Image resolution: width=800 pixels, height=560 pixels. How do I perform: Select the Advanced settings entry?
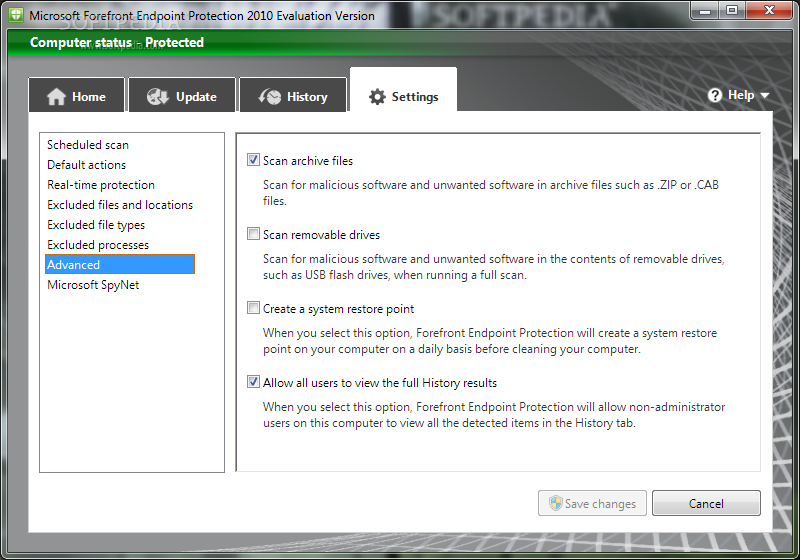(120, 264)
